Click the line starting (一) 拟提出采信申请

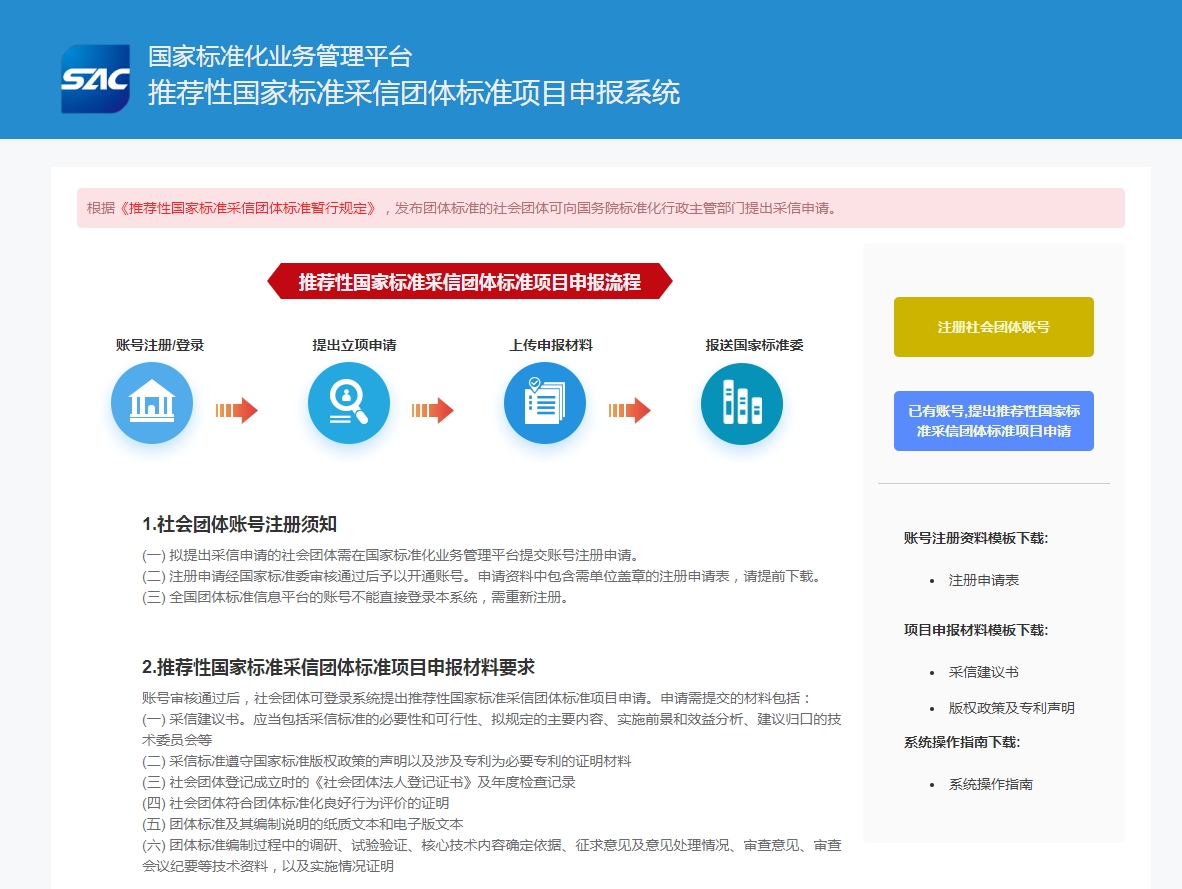(x=390, y=555)
